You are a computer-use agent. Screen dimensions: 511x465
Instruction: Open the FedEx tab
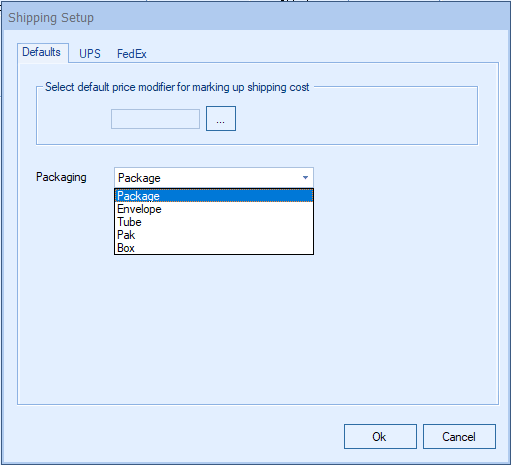[x=132, y=54]
